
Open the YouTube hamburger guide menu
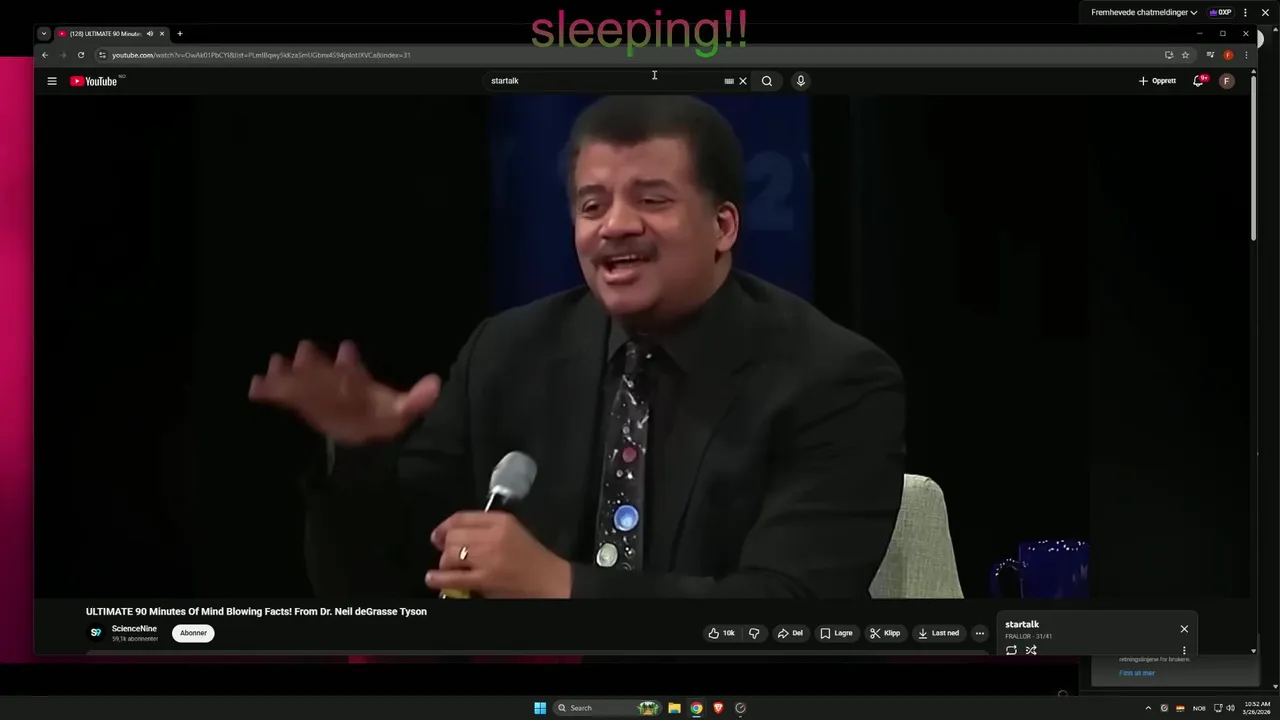(52, 81)
